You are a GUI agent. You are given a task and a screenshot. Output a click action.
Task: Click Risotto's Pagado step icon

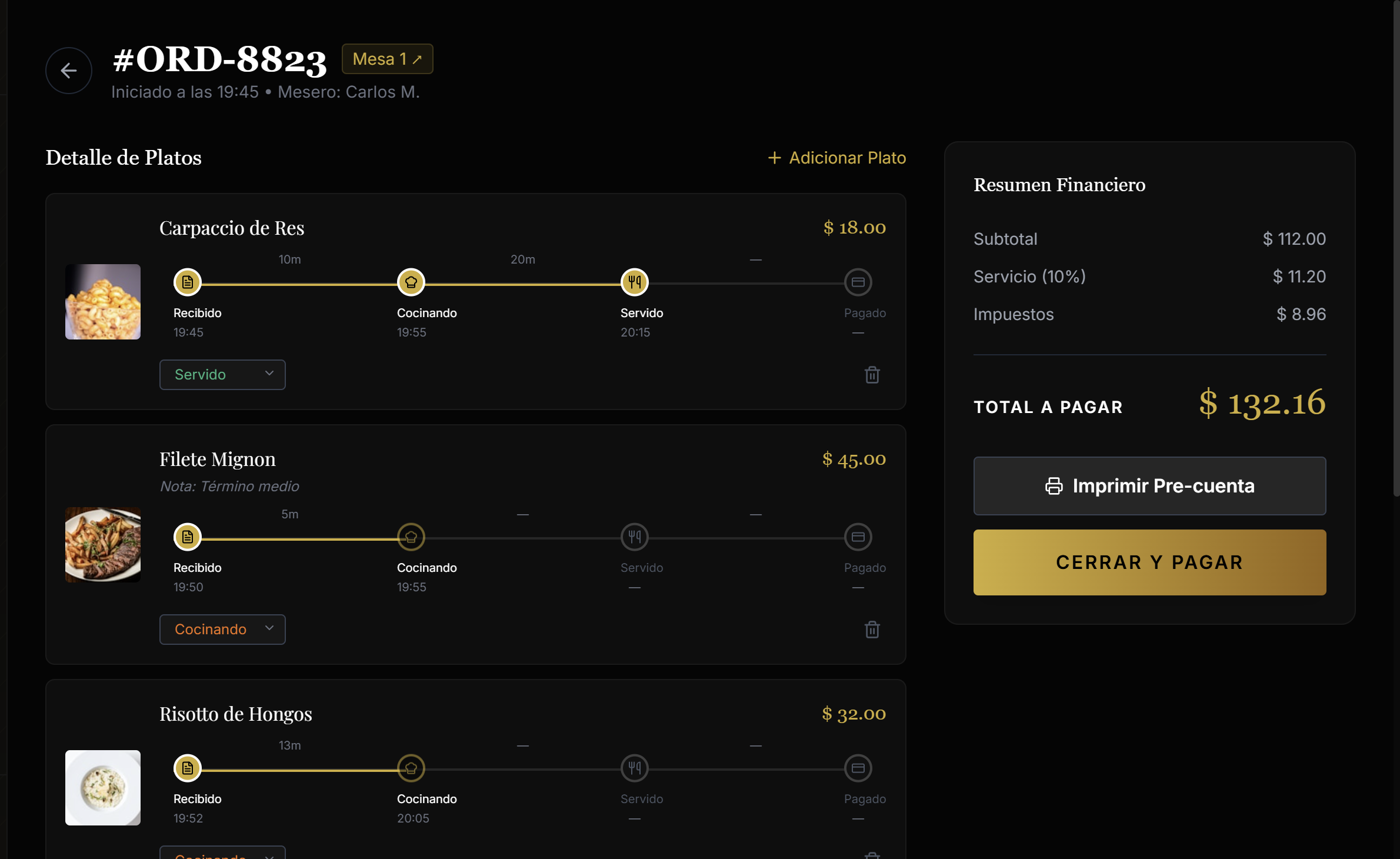click(x=858, y=768)
